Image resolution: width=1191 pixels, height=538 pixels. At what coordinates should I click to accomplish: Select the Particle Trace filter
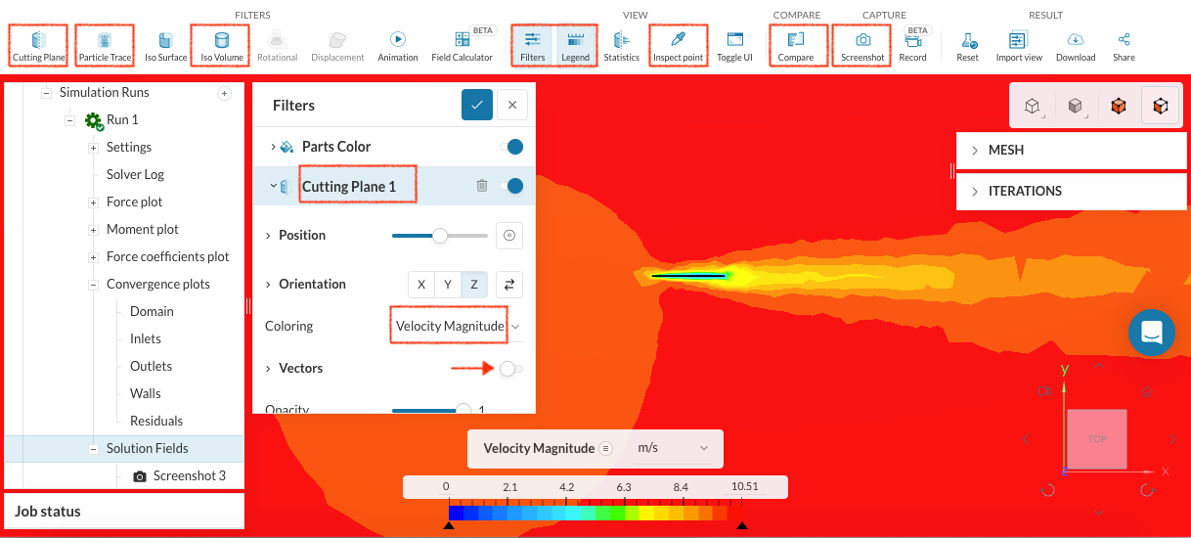tap(104, 45)
